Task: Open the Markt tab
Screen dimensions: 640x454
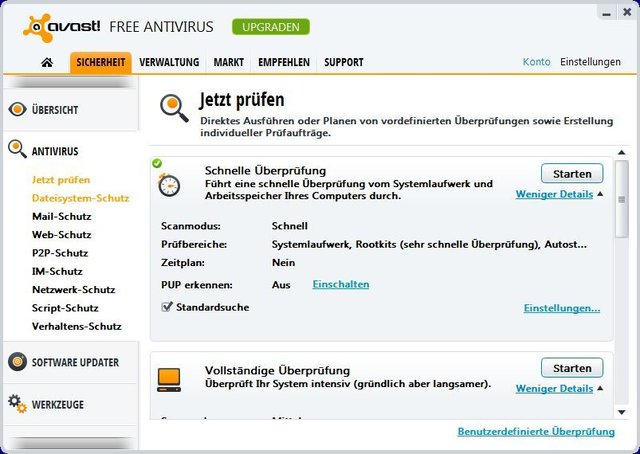Action: point(229,62)
